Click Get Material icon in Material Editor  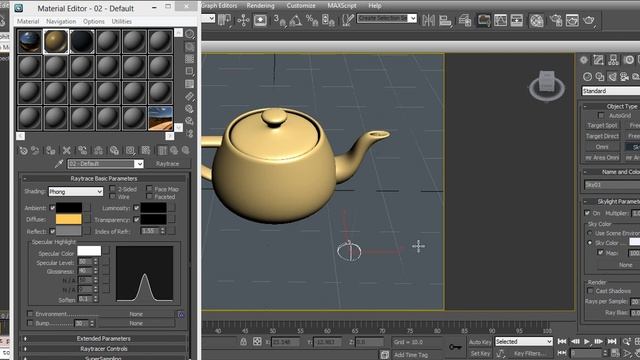(x=23, y=151)
